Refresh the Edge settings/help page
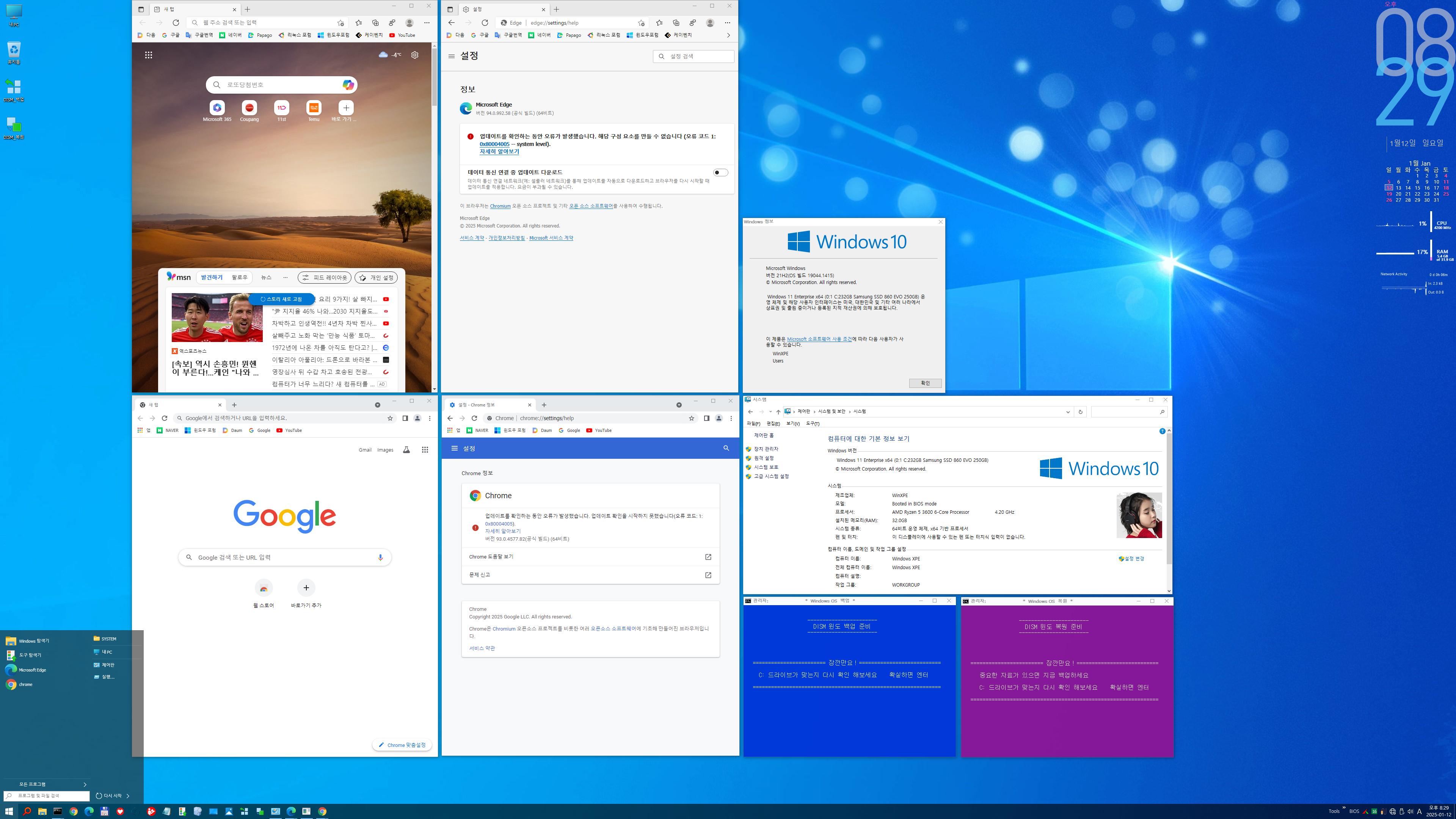Viewport: 1456px width, 819px height. click(485, 23)
